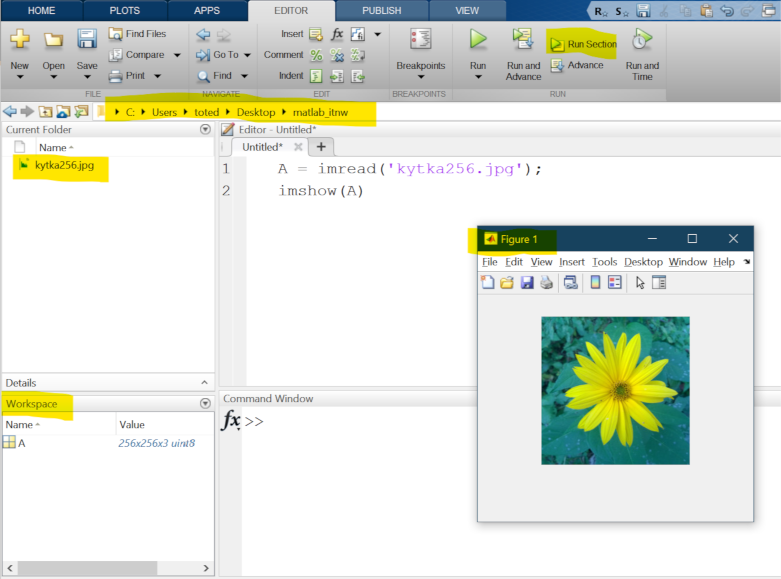Select the Edit Plot arrow tool

[641, 283]
